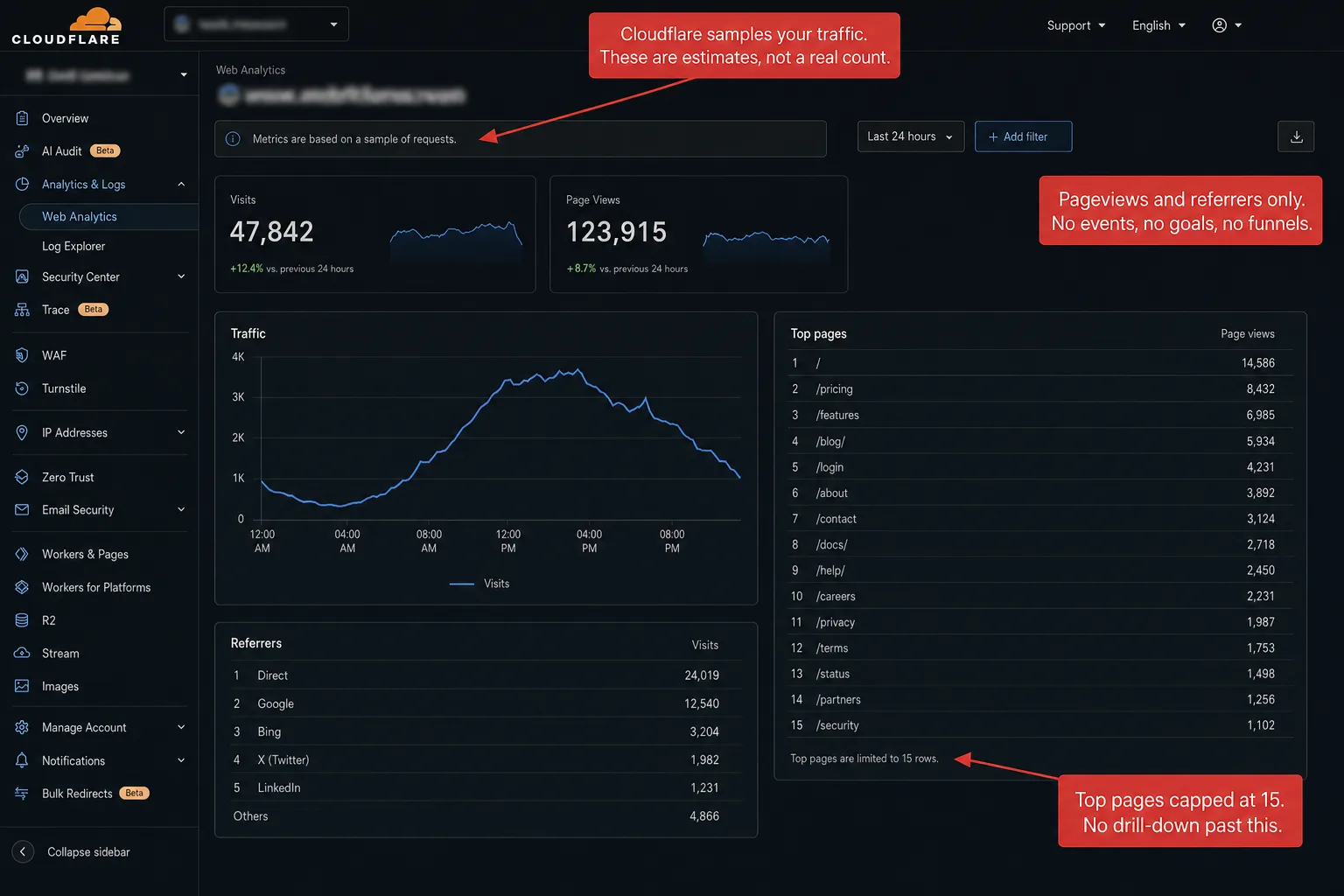Click the download report icon button
The image size is (1344, 896).
tap(1296, 136)
